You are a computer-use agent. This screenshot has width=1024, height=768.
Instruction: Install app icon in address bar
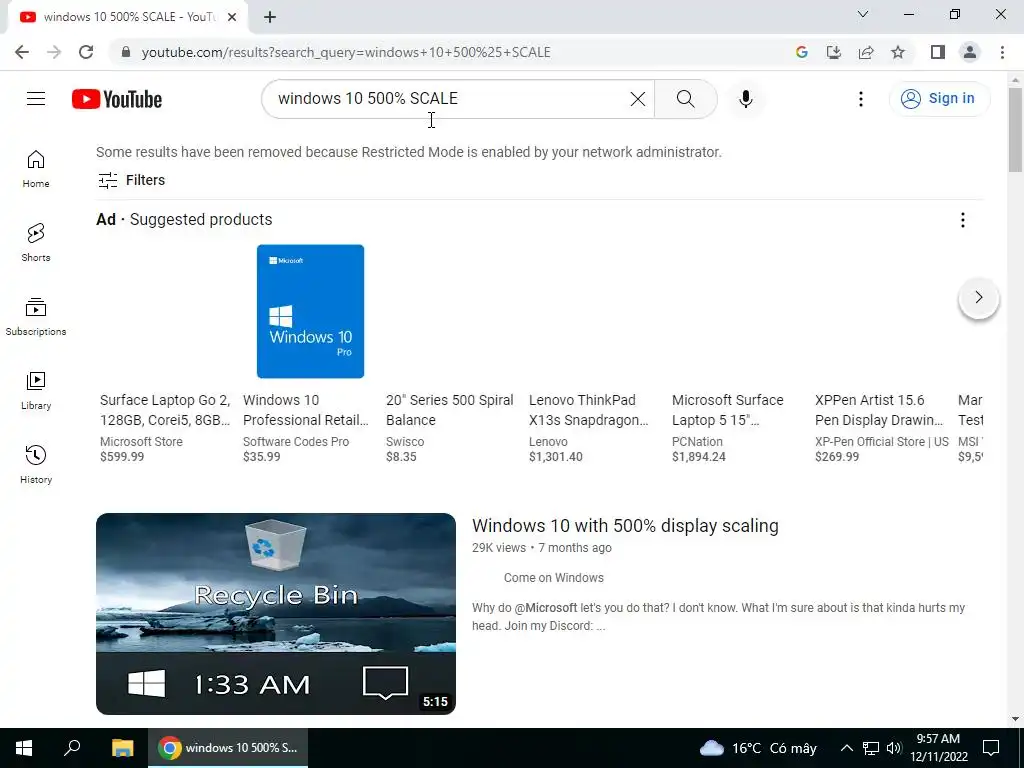[833, 52]
